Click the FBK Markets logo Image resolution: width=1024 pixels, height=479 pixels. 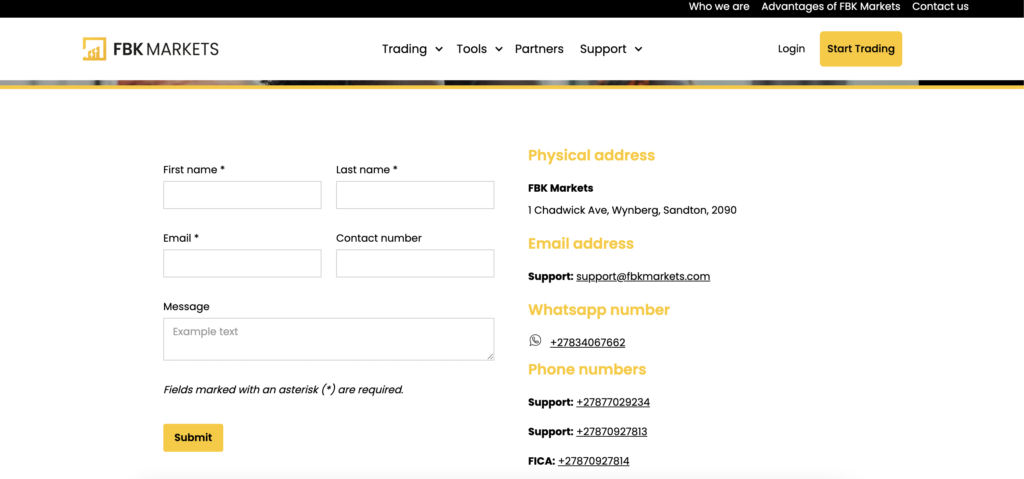[x=151, y=49]
